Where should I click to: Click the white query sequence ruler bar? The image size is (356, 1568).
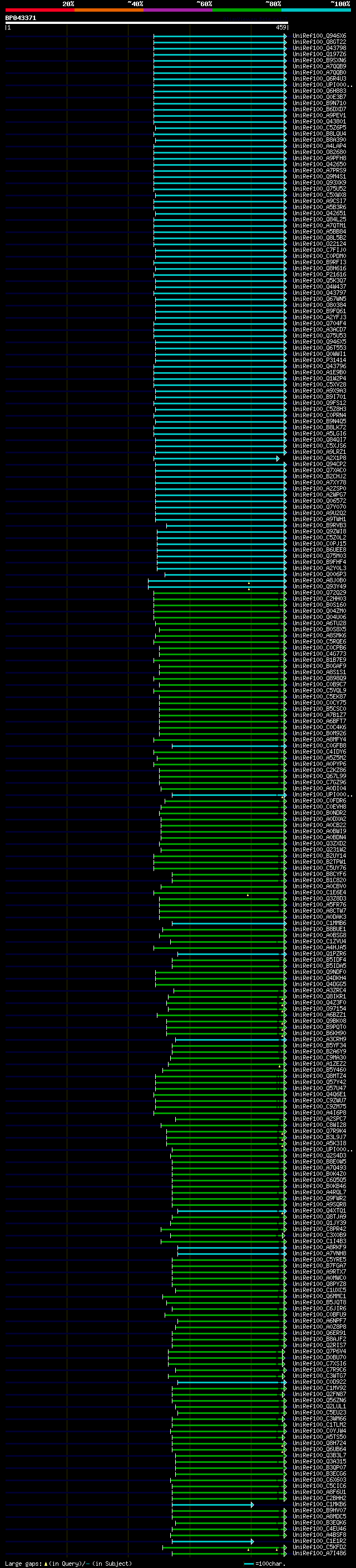pos(147,23)
